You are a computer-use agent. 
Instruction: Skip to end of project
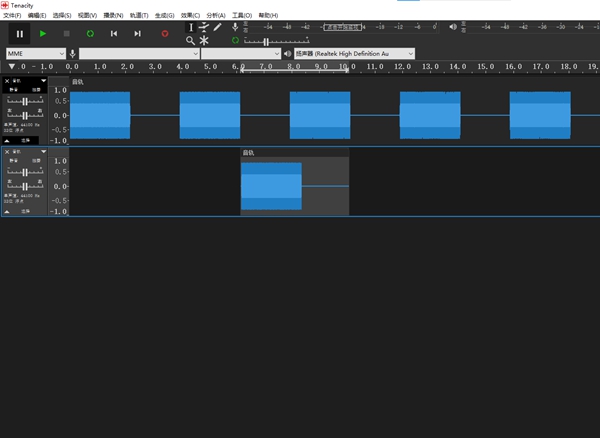point(137,34)
